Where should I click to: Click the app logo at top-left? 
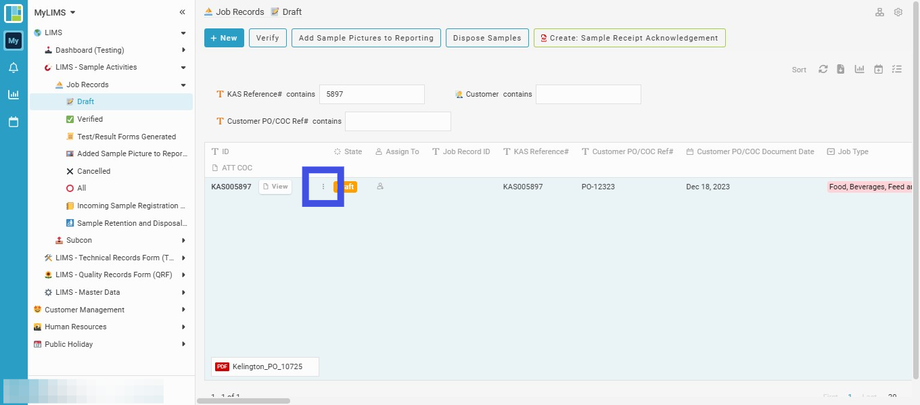(13, 13)
